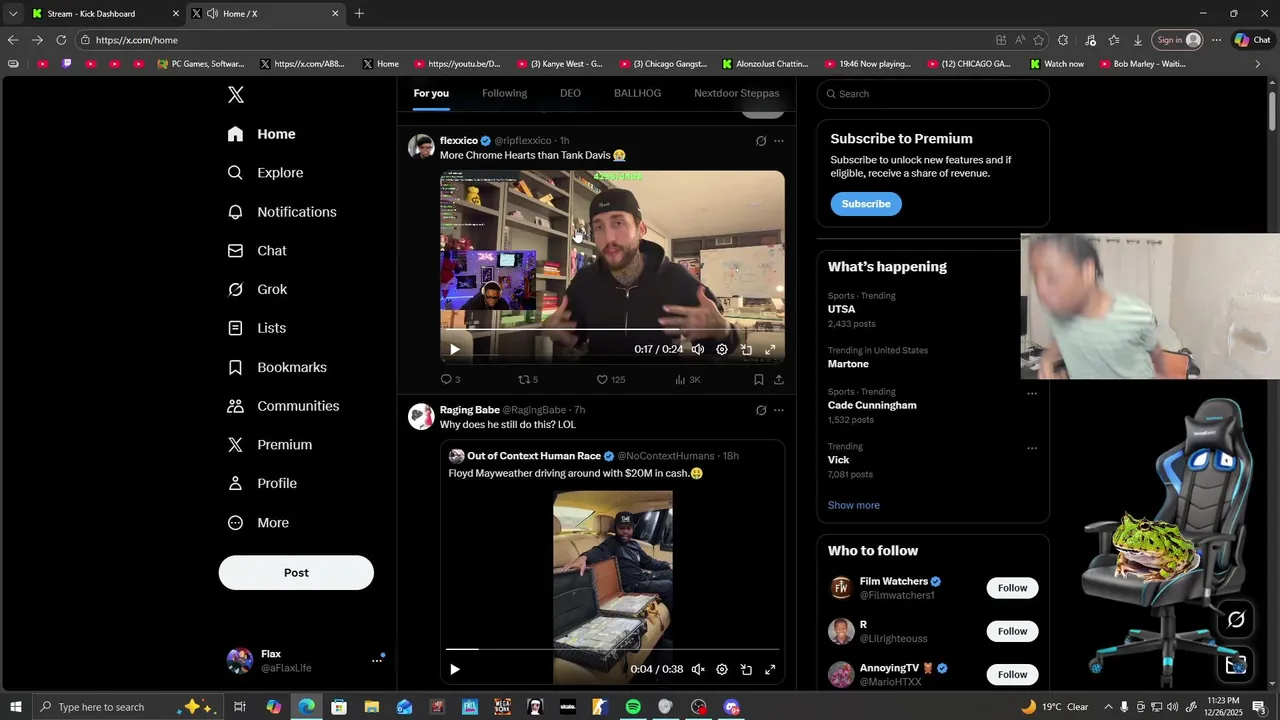Screen dimensions: 1280x720
Task: Click the Search field on X
Action: point(933,94)
